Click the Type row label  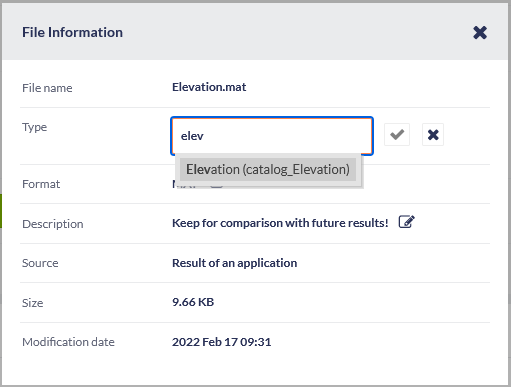pos(34,127)
